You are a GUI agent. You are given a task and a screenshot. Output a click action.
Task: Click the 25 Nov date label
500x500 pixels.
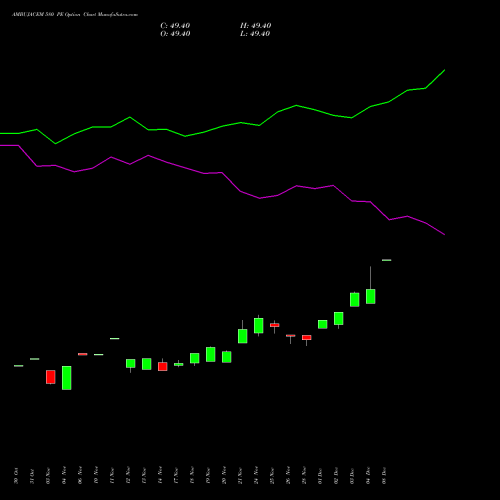tap(272, 476)
